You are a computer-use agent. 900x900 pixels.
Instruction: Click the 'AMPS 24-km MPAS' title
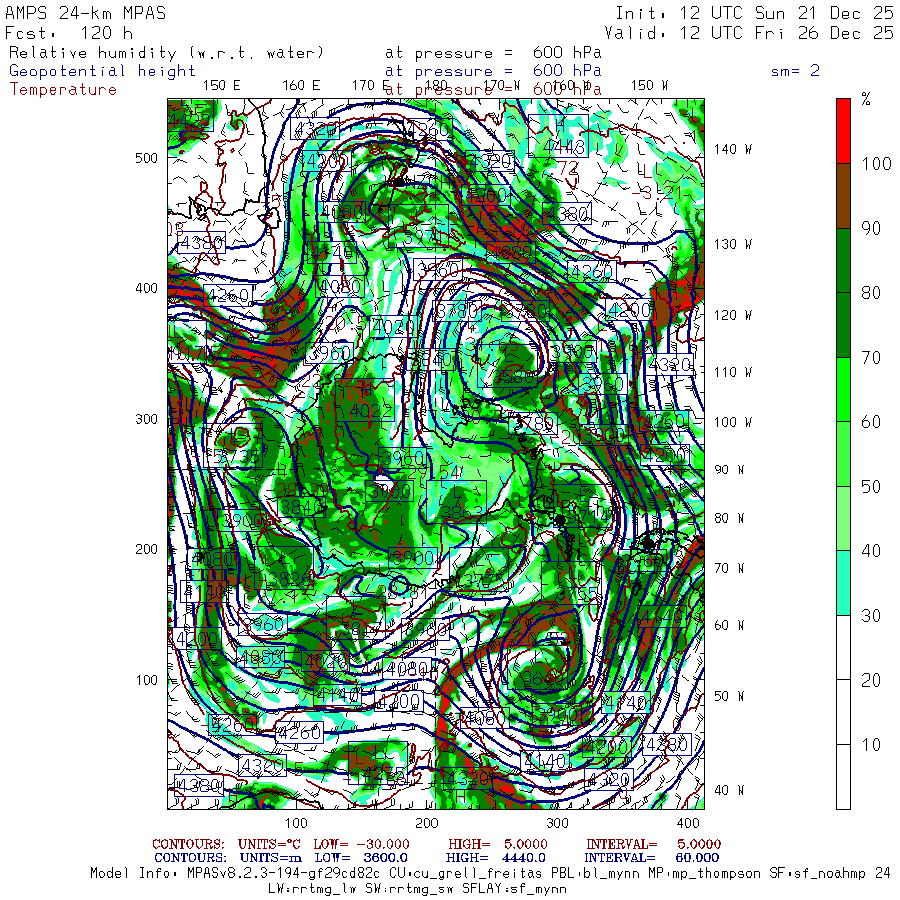click(86, 13)
